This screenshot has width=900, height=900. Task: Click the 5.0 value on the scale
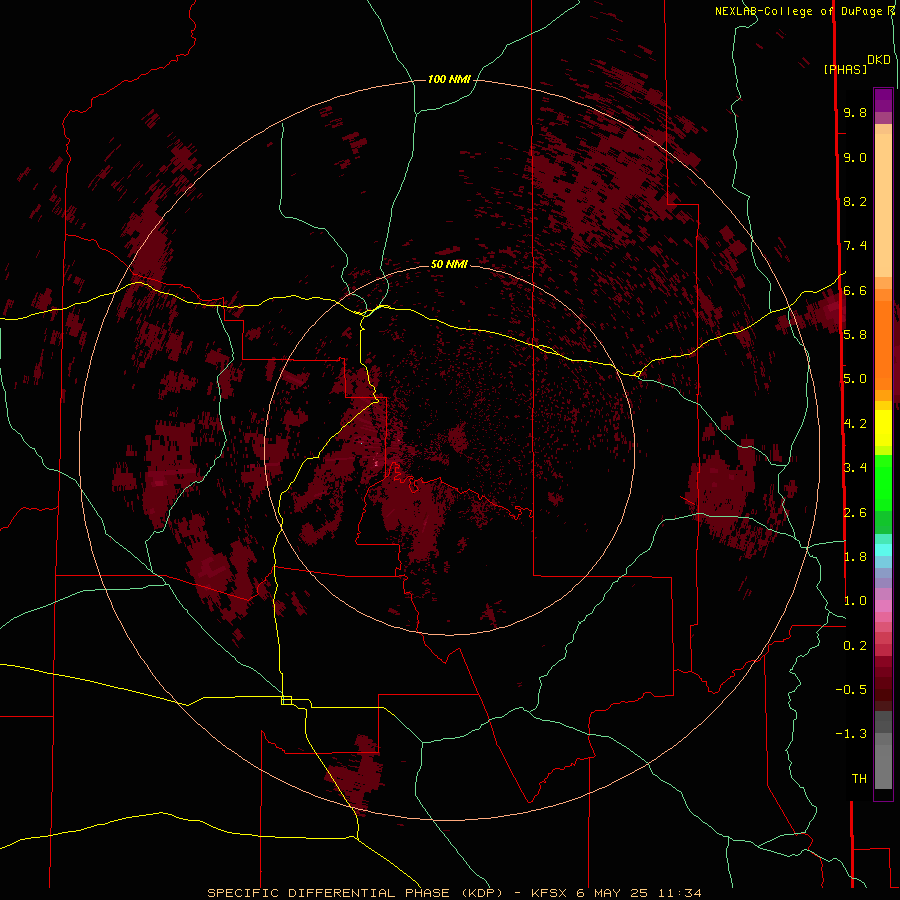pos(855,379)
